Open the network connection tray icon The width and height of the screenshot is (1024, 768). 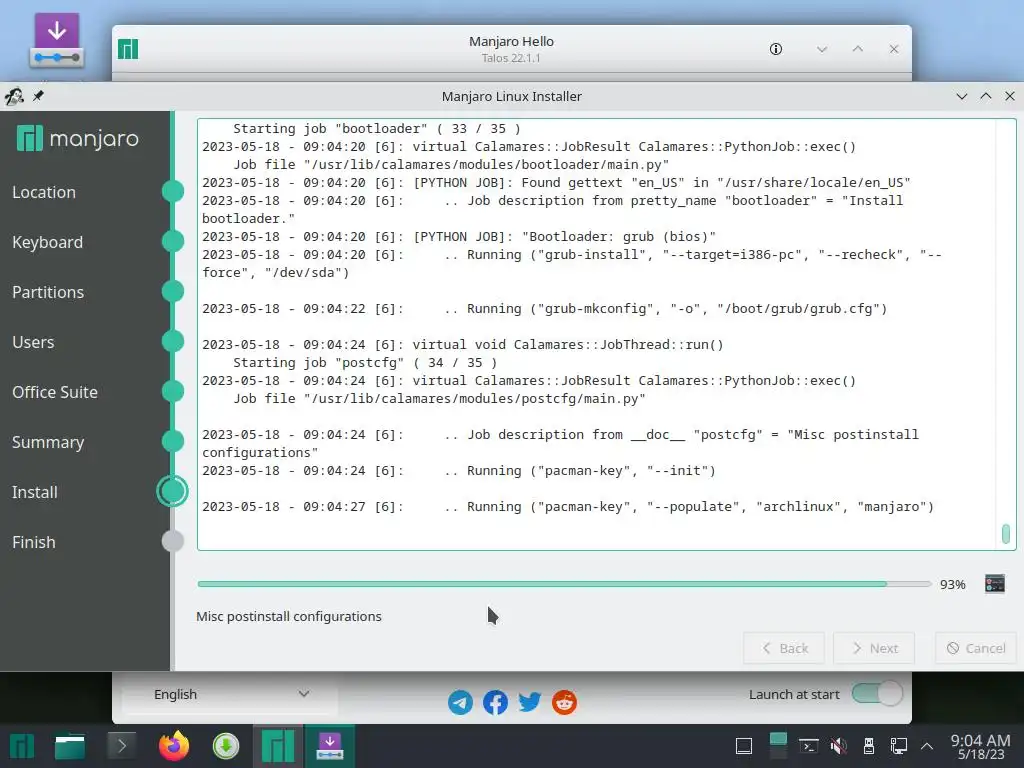(x=899, y=746)
